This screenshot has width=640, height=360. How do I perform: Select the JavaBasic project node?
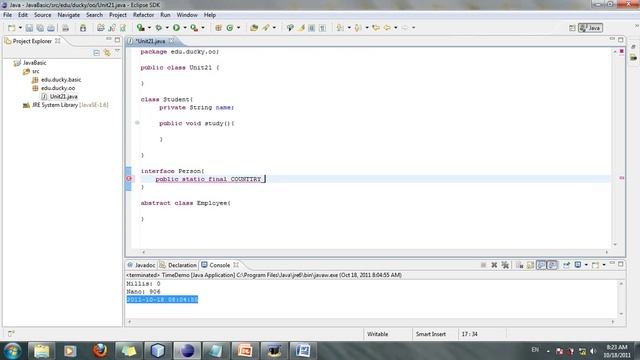tap(30, 63)
